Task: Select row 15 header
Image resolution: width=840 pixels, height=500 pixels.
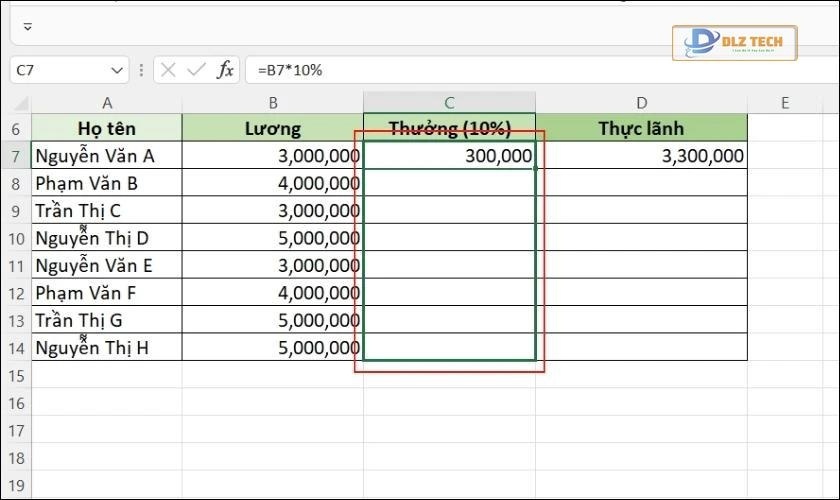Action: coord(16,376)
